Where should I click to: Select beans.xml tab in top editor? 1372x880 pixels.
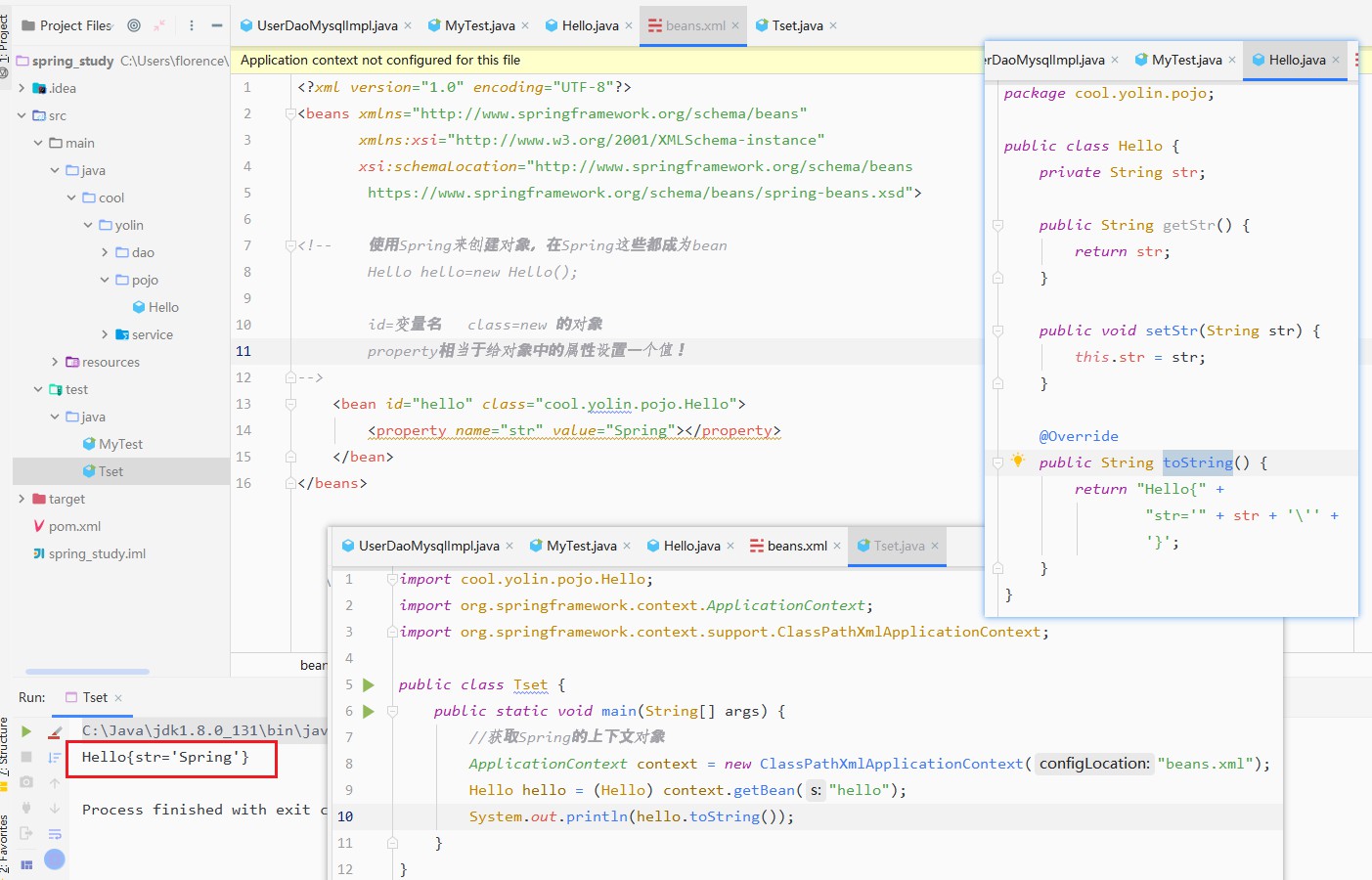click(695, 25)
